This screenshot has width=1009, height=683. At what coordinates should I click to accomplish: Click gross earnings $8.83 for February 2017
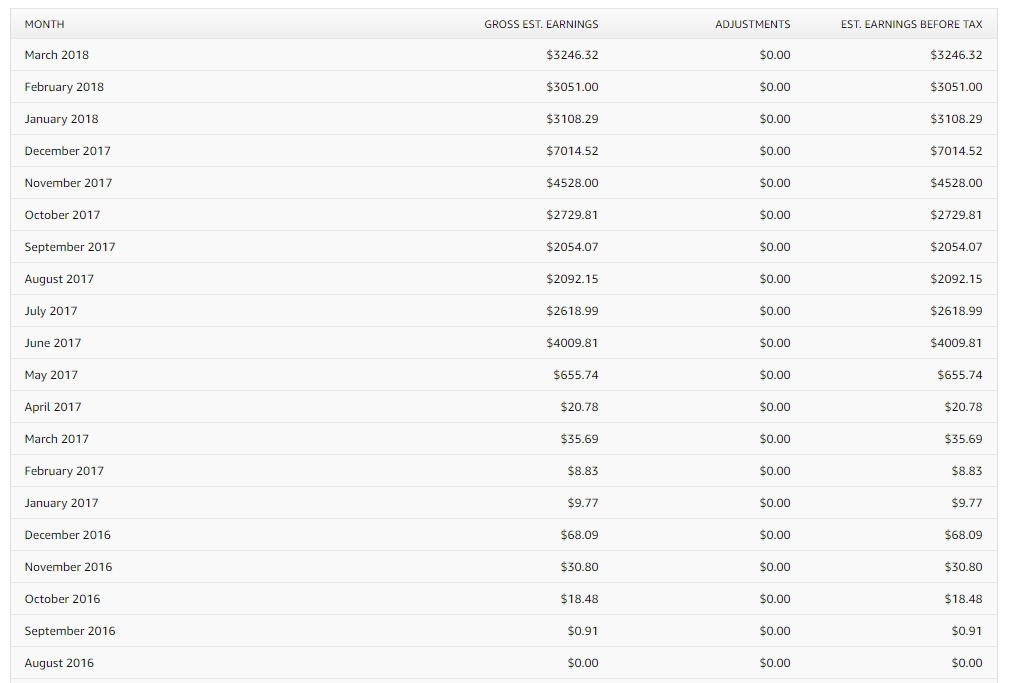(x=583, y=471)
